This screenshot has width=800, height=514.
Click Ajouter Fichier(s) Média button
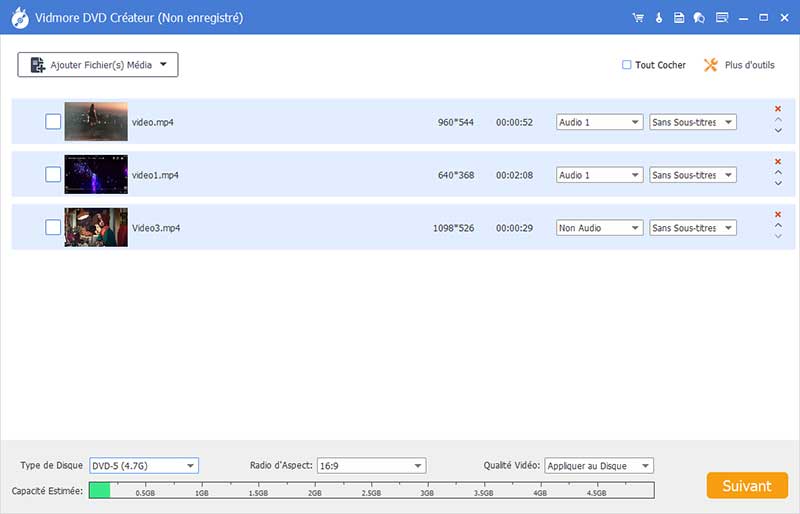(x=98, y=65)
